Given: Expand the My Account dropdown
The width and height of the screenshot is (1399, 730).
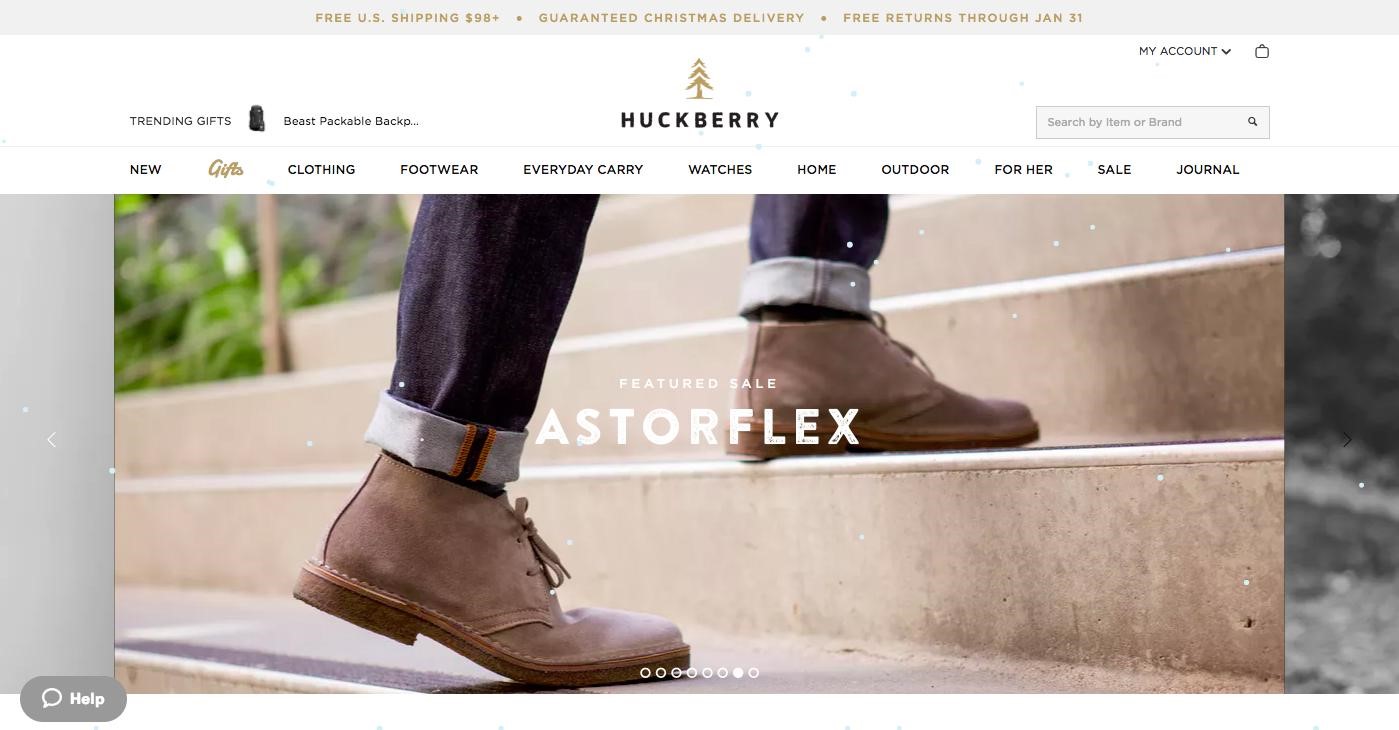Looking at the screenshot, I should (1185, 51).
